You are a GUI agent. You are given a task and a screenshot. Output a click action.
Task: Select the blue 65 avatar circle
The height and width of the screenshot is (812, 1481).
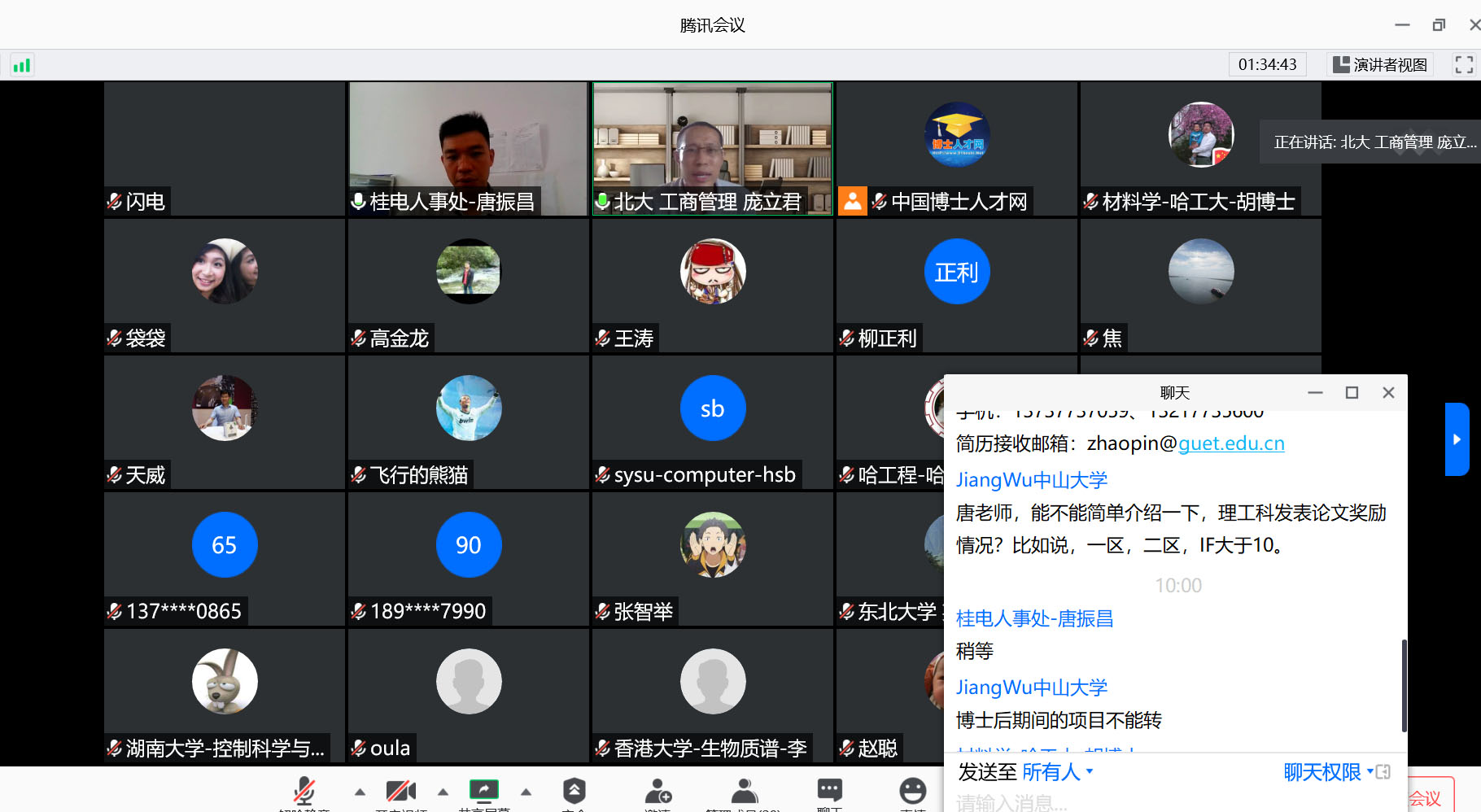pos(225,544)
